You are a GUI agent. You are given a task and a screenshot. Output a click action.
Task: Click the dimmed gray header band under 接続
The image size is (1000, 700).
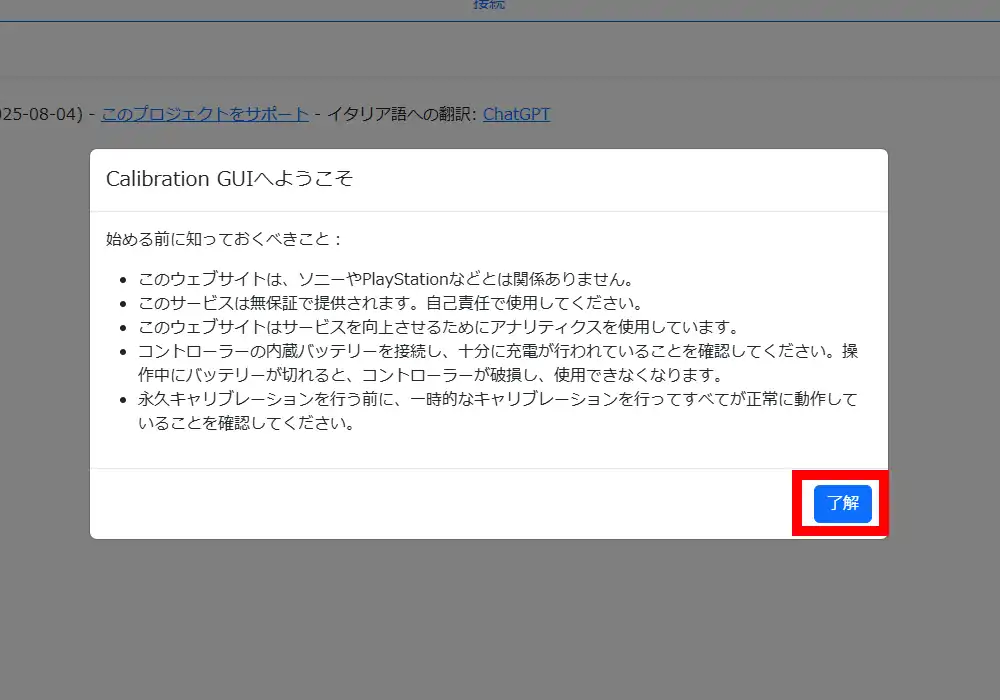tap(500, 50)
